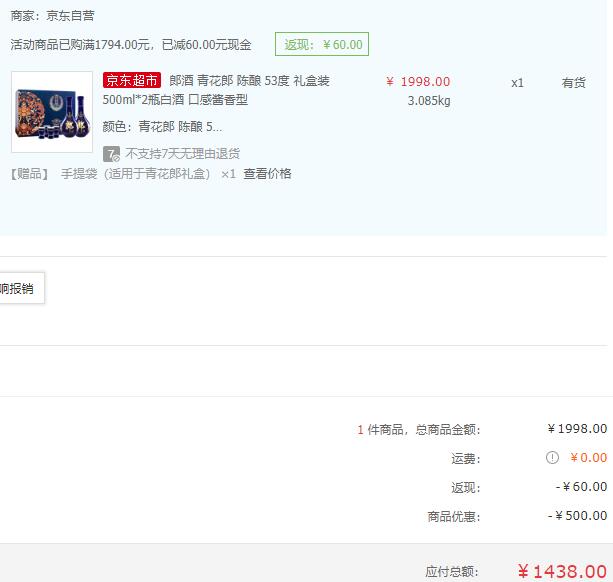
Task: Click the quantity x1 text
Action: tap(517, 83)
